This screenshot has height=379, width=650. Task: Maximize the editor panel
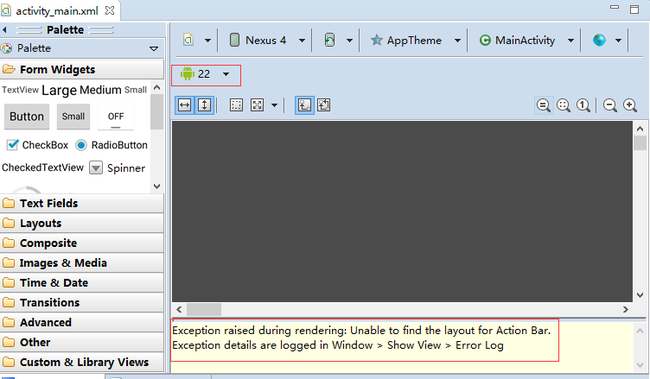[634, 9]
